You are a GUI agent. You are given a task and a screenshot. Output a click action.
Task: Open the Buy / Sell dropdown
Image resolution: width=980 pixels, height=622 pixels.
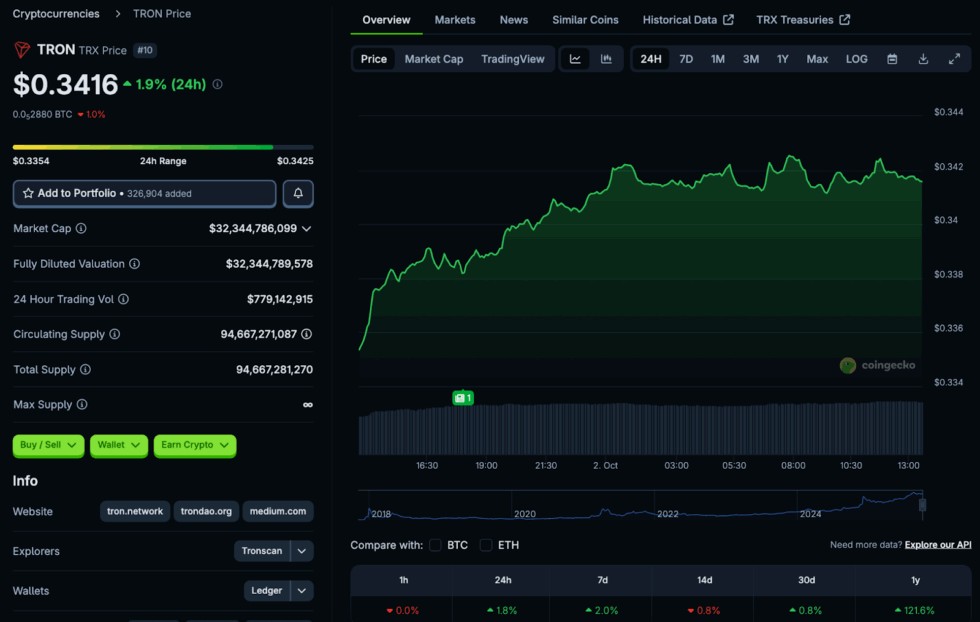point(49,445)
